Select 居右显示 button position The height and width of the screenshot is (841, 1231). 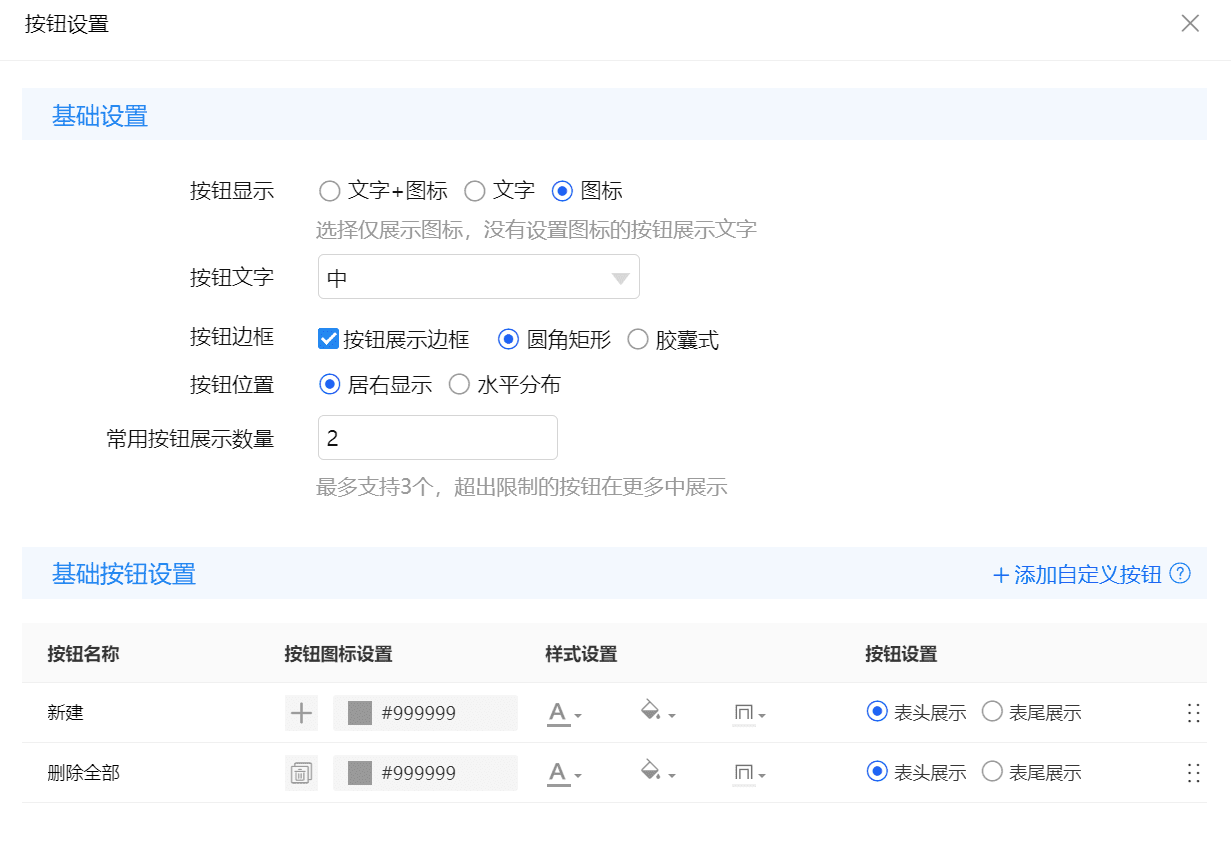click(x=329, y=385)
